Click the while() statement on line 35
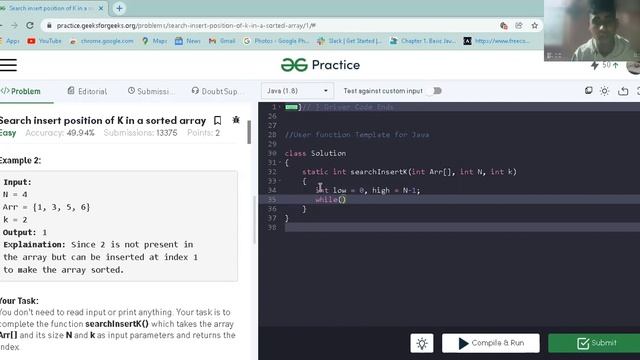640x360 pixels. [331, 200]
